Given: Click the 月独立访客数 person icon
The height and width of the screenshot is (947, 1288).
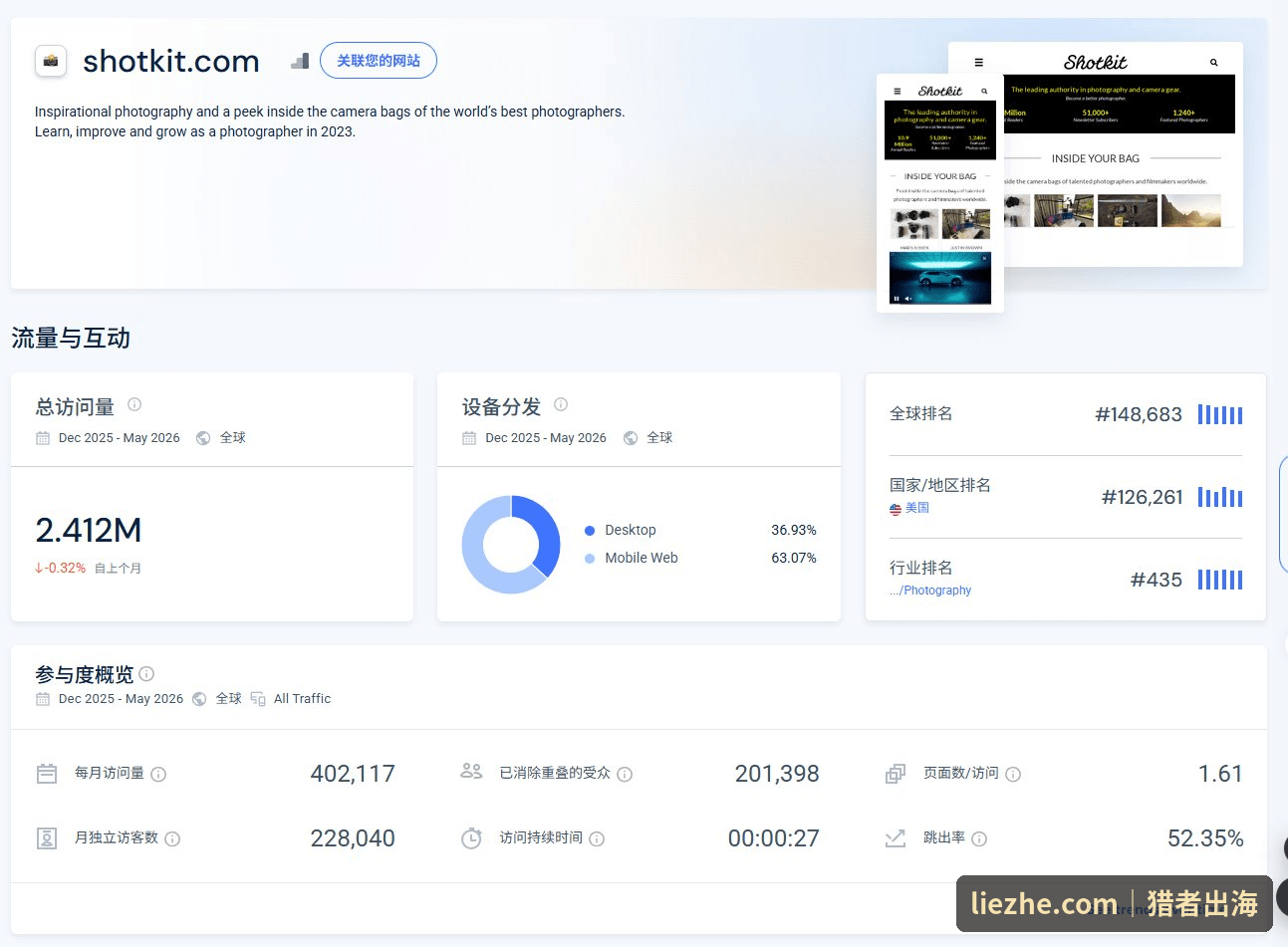Looking at the screenshot, I should [x=47, y=838].
